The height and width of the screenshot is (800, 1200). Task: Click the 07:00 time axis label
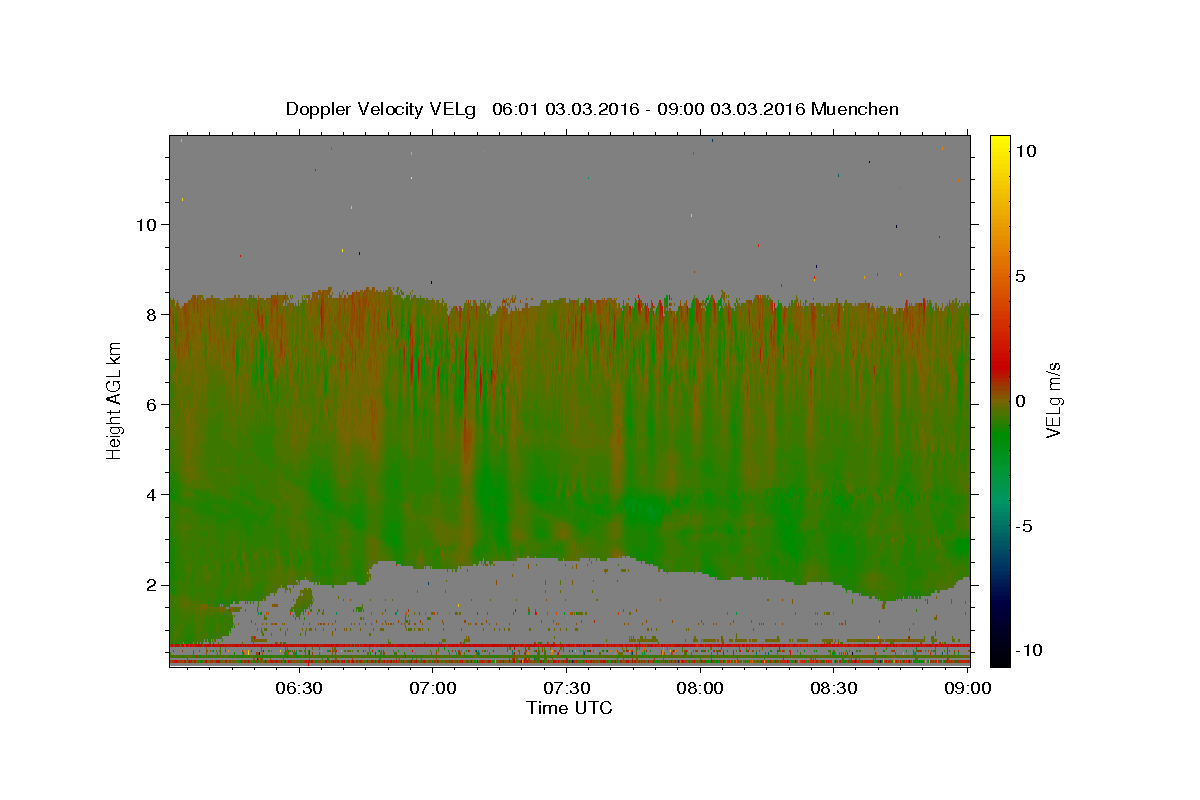pyautogui.click(x=434, y=688)
